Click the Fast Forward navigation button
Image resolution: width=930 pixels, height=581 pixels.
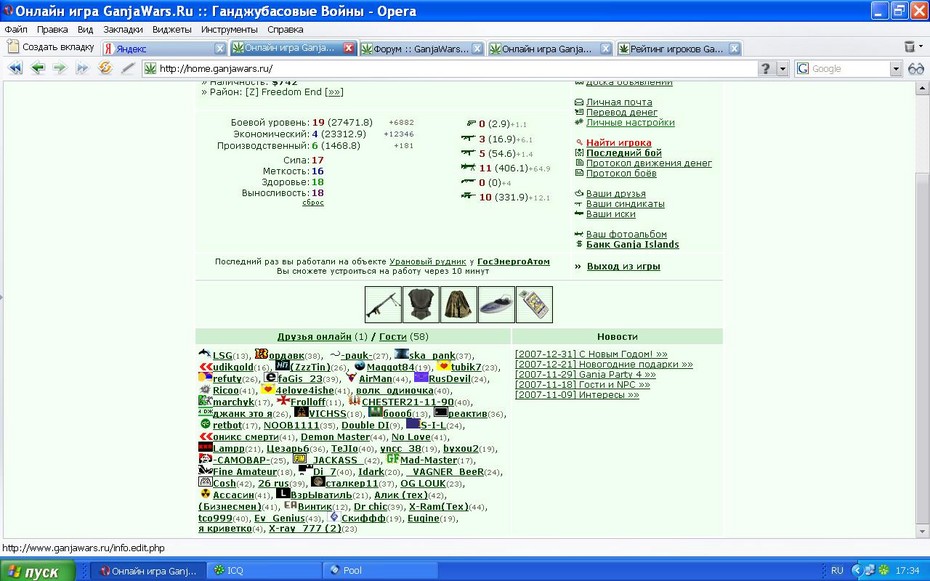82,68
